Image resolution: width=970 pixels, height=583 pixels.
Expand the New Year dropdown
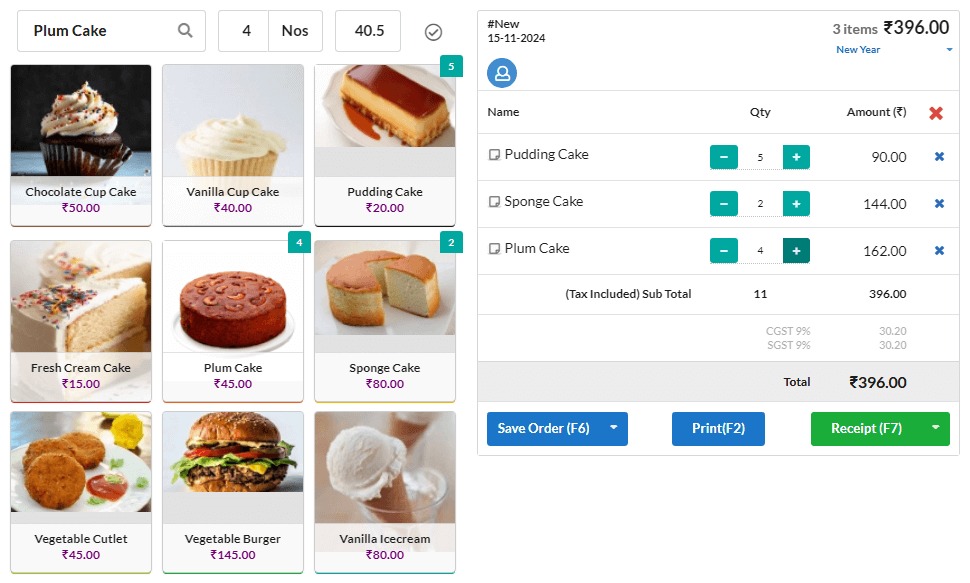(948, 50)
